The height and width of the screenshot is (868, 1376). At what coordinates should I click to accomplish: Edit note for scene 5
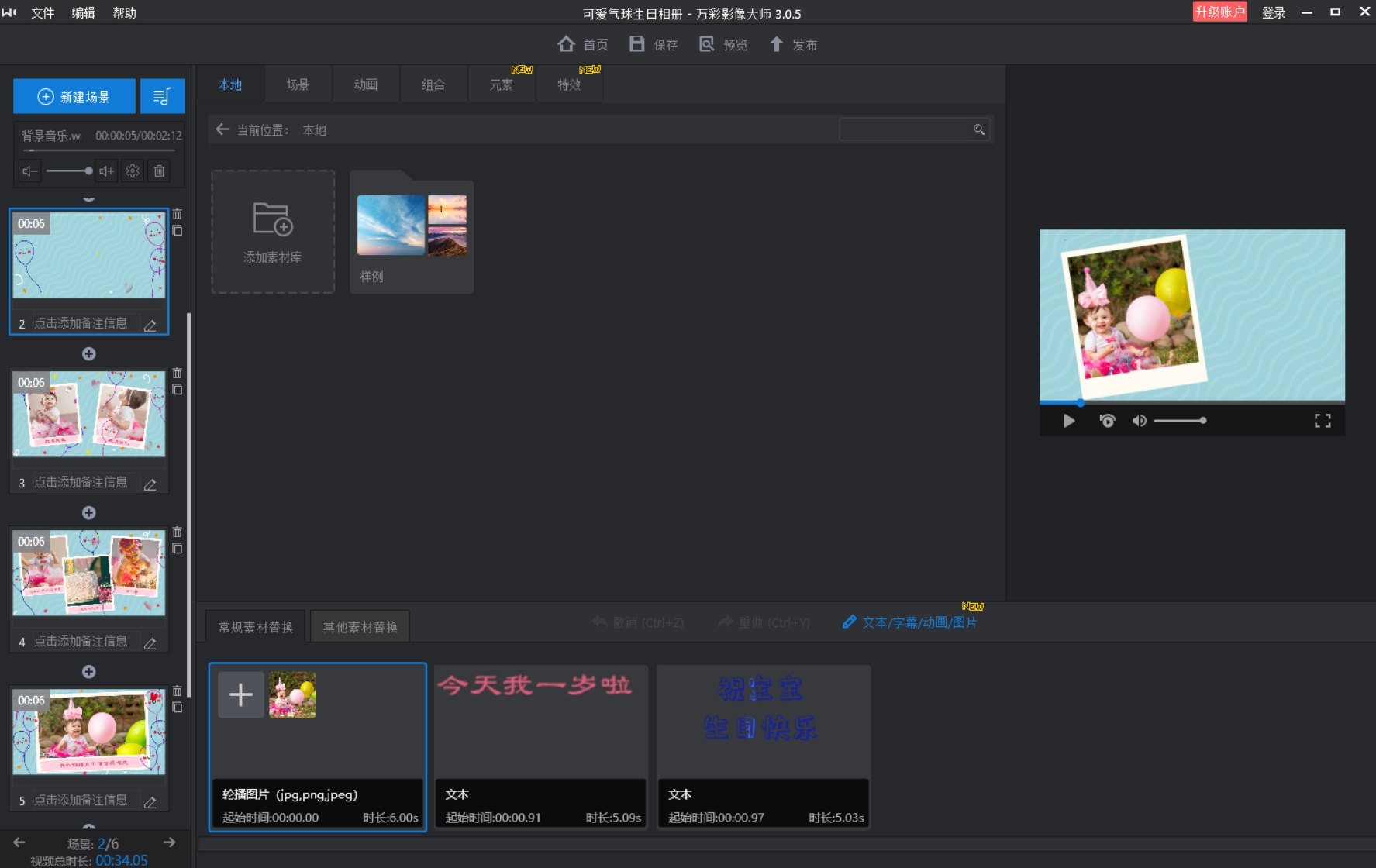(150, 802)
